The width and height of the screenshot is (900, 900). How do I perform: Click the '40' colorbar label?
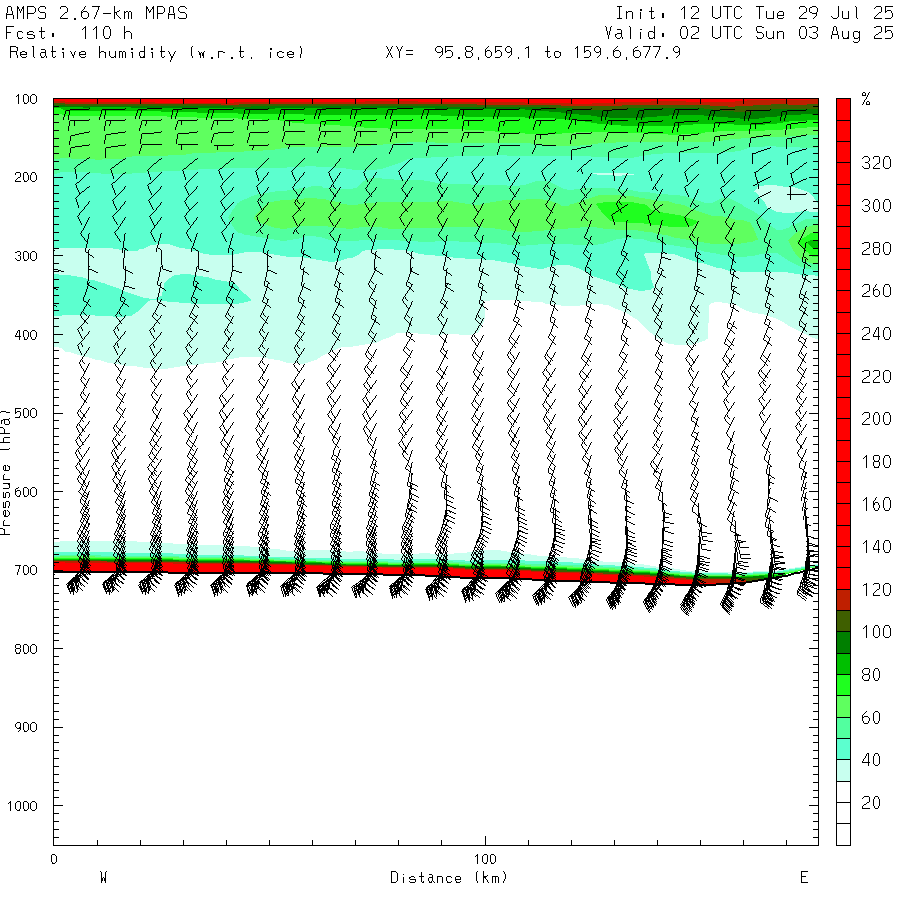pos(871,760)
